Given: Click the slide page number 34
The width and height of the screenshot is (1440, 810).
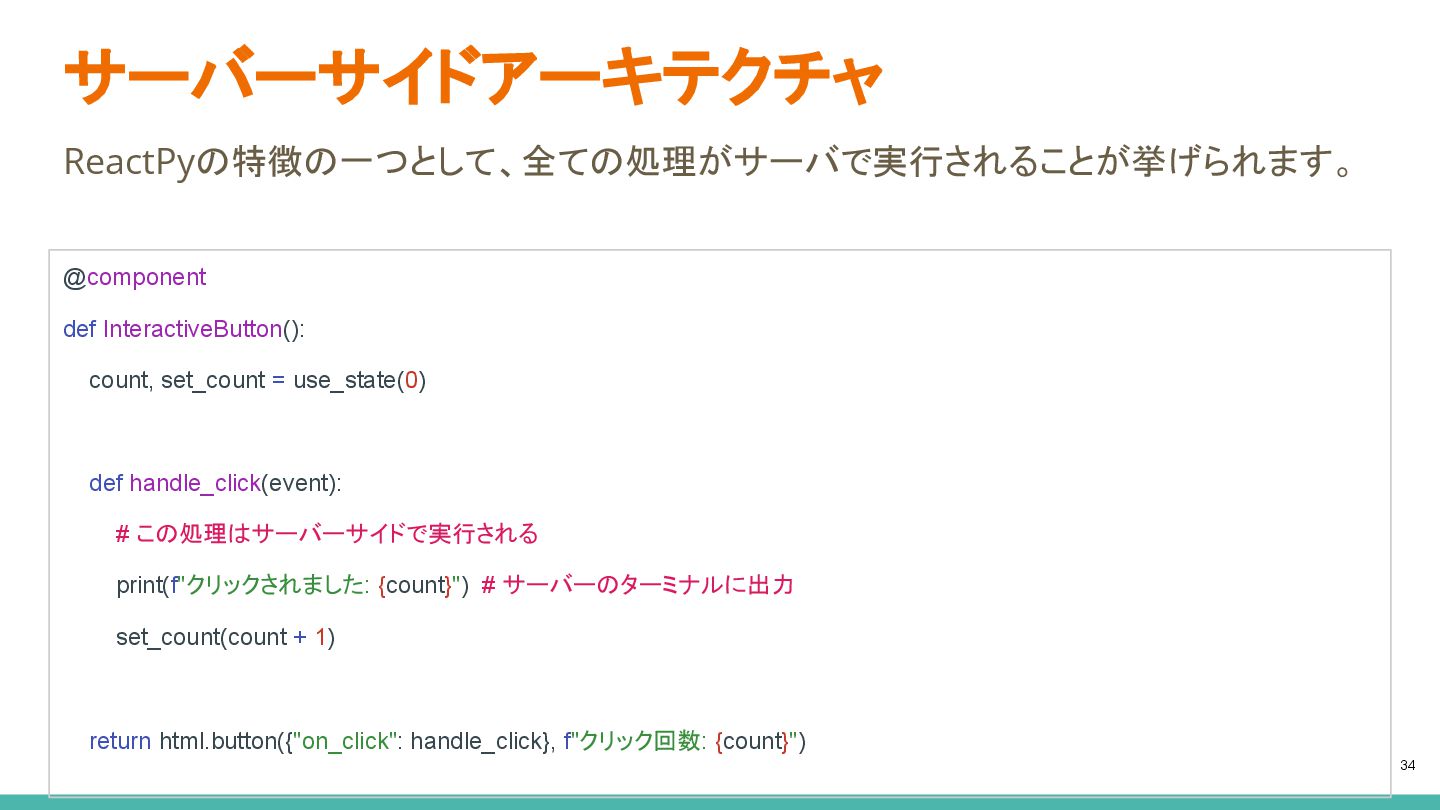Looking at the screenshot, I should click(1408, 766).
